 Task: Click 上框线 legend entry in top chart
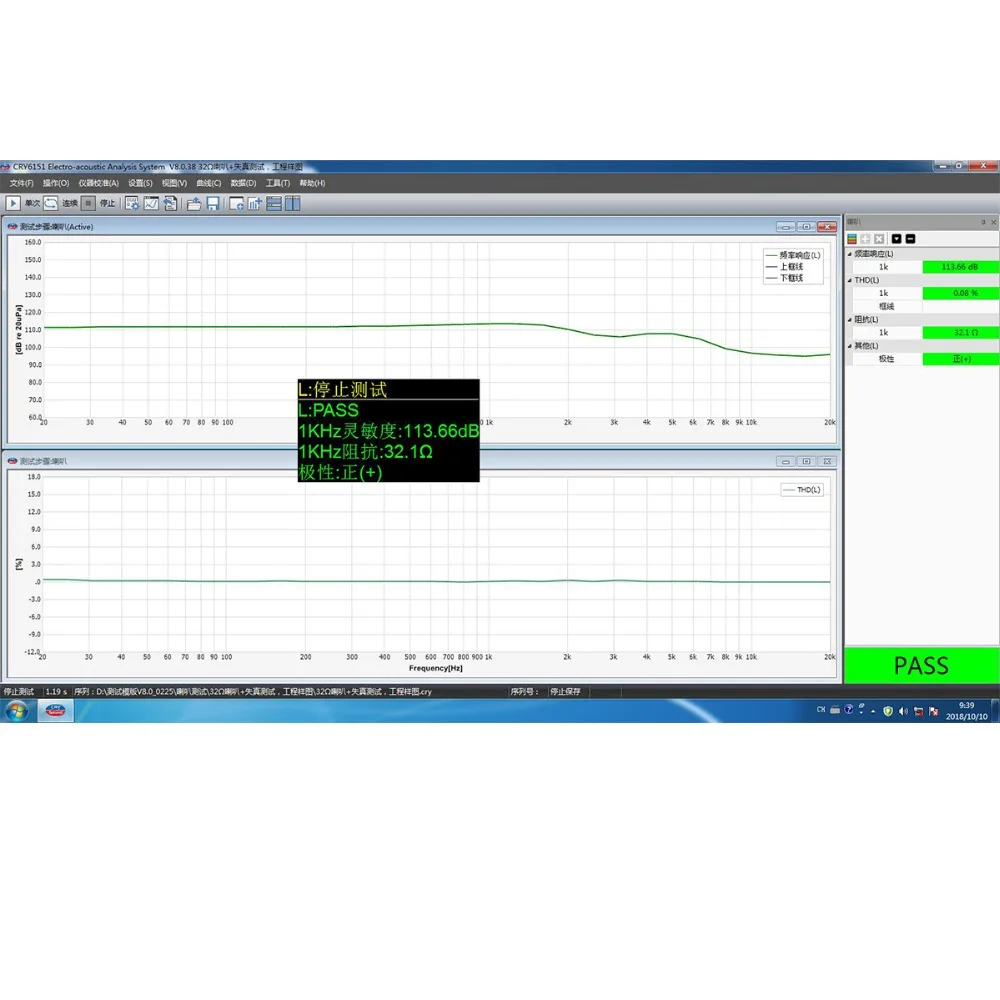[784, 267]
